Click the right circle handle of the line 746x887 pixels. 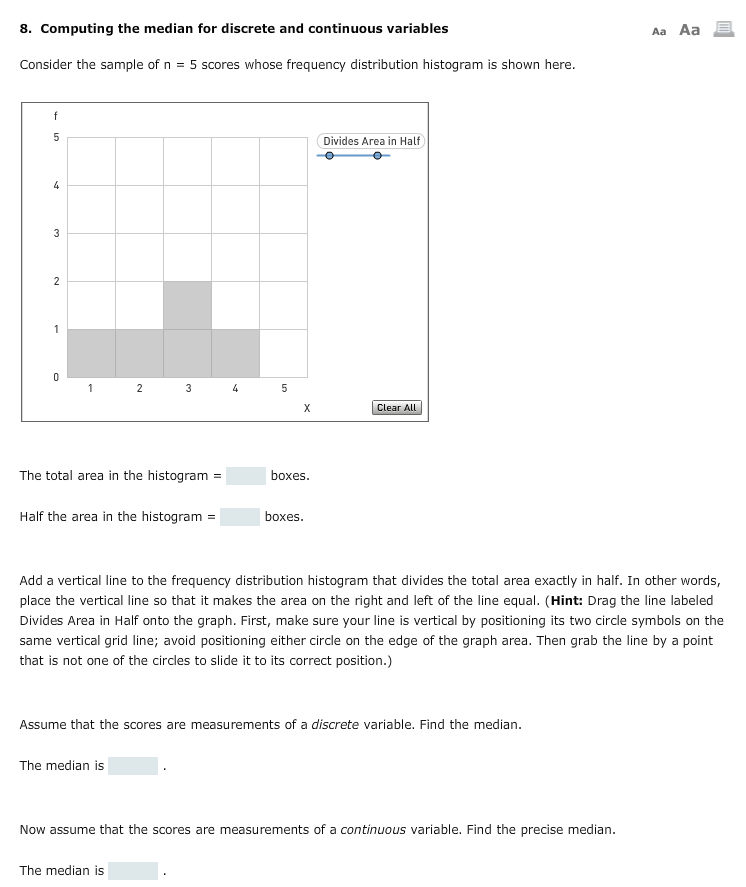click(x=376, y=155)
